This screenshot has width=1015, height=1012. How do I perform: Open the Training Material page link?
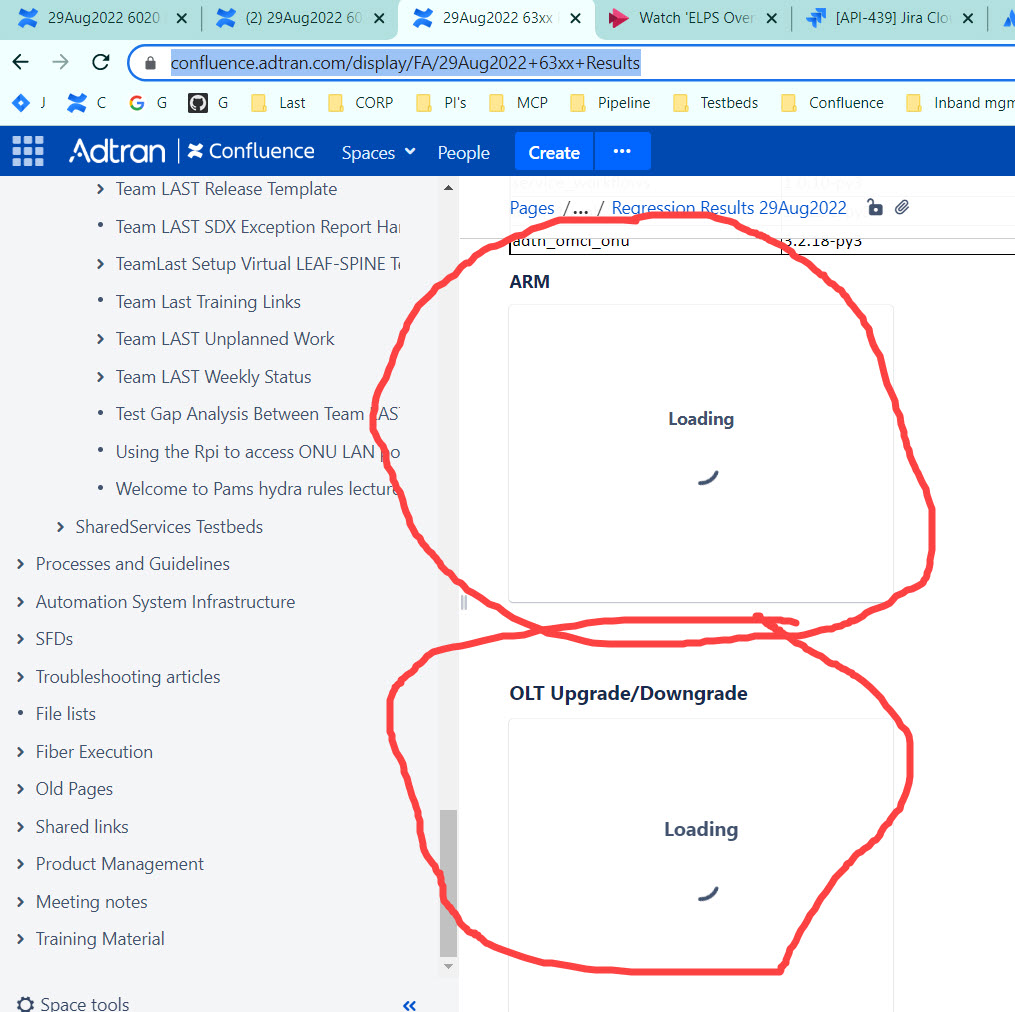click(x=100, y=939)
